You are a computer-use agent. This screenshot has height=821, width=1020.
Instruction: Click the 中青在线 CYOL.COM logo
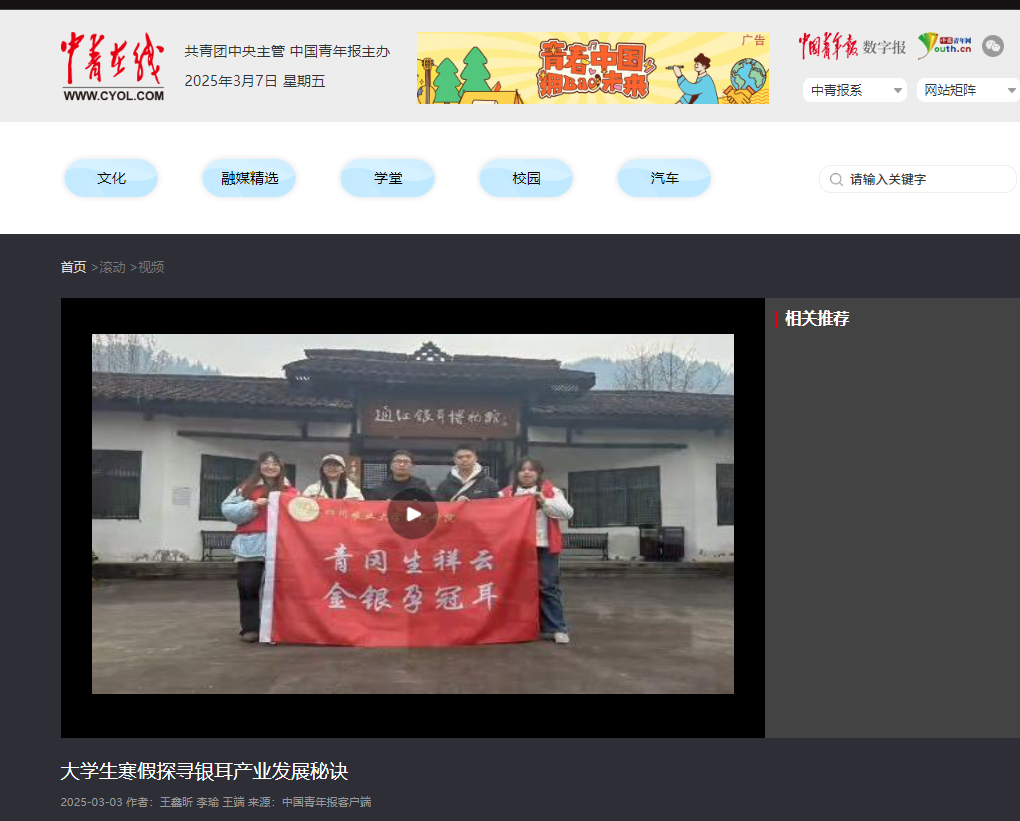tap(112, 67)
